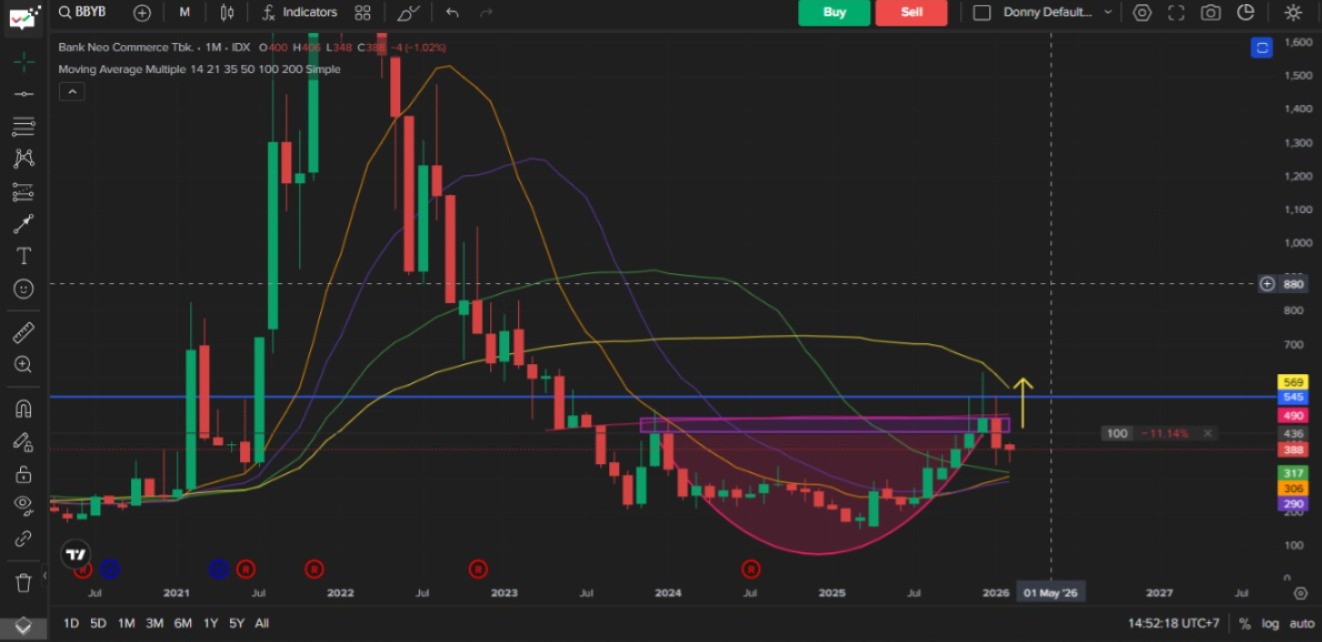Toggle stay in drawing mode
This screenshot has width=1322, height=642.
[24, 441]
